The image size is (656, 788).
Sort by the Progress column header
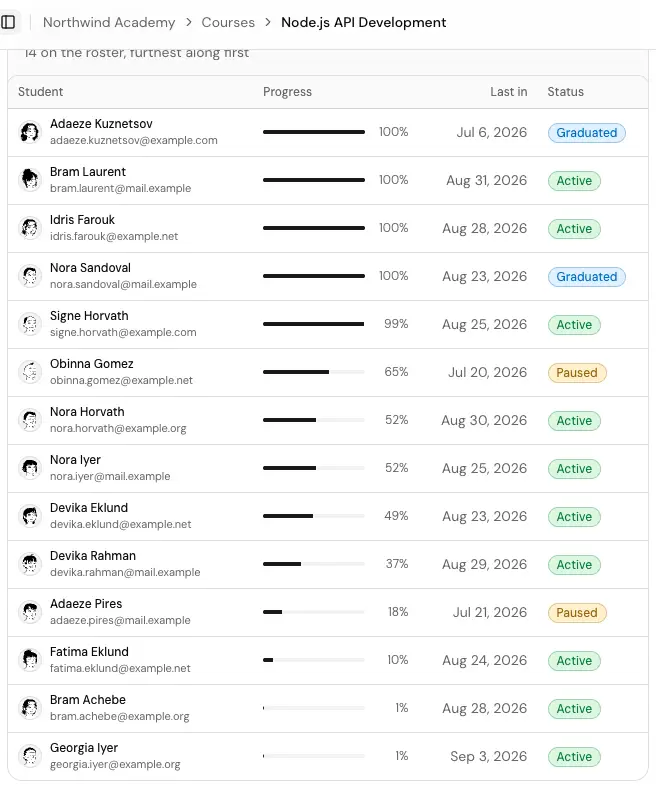287,91
